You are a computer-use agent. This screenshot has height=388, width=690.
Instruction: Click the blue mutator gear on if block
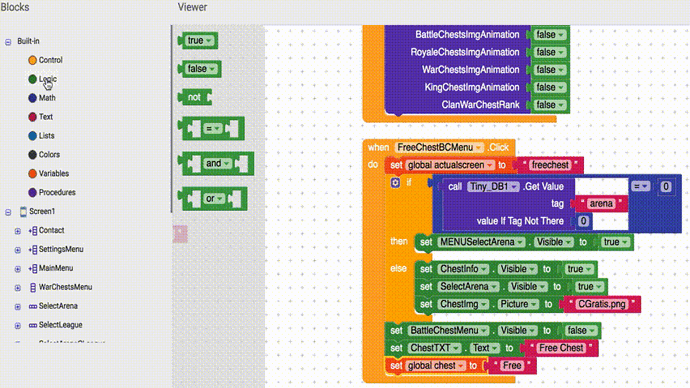pyautogui.click(x=395, y=183)
